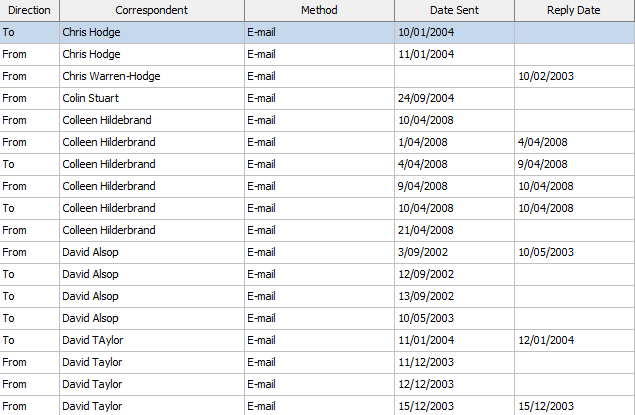Click the 11/12/2003 date sent cell
Viewport: 635px width, 415px height.
(426, 362)
